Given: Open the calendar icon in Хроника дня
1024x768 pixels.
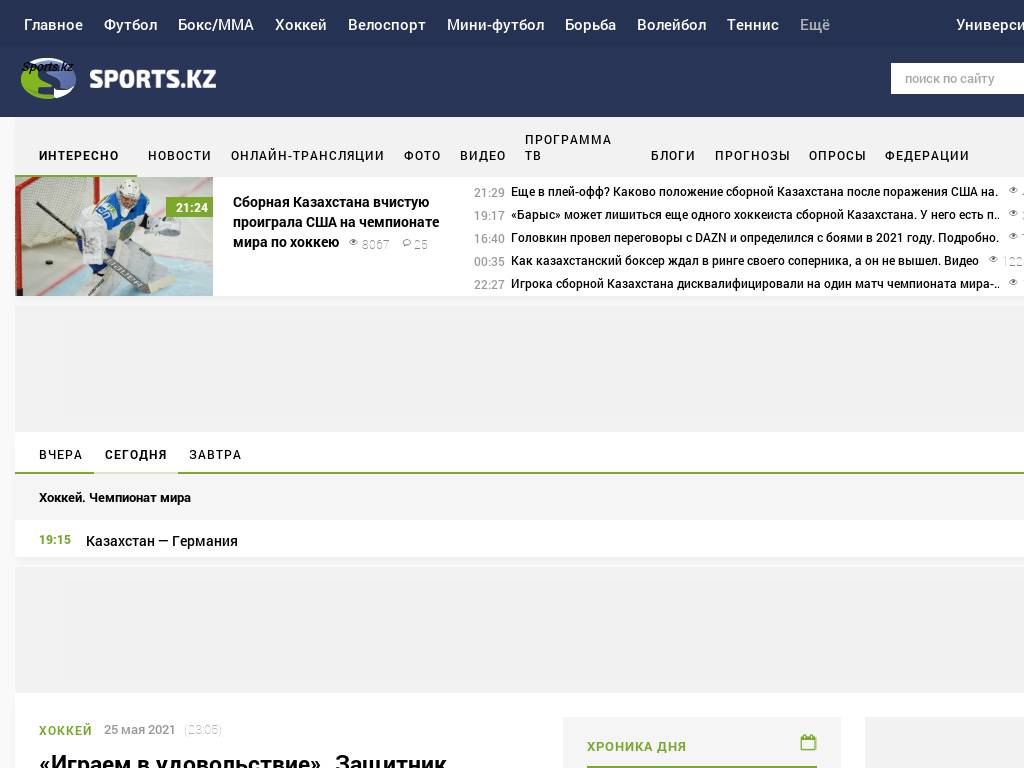Looking at the screenshot, I should (808, 742).
